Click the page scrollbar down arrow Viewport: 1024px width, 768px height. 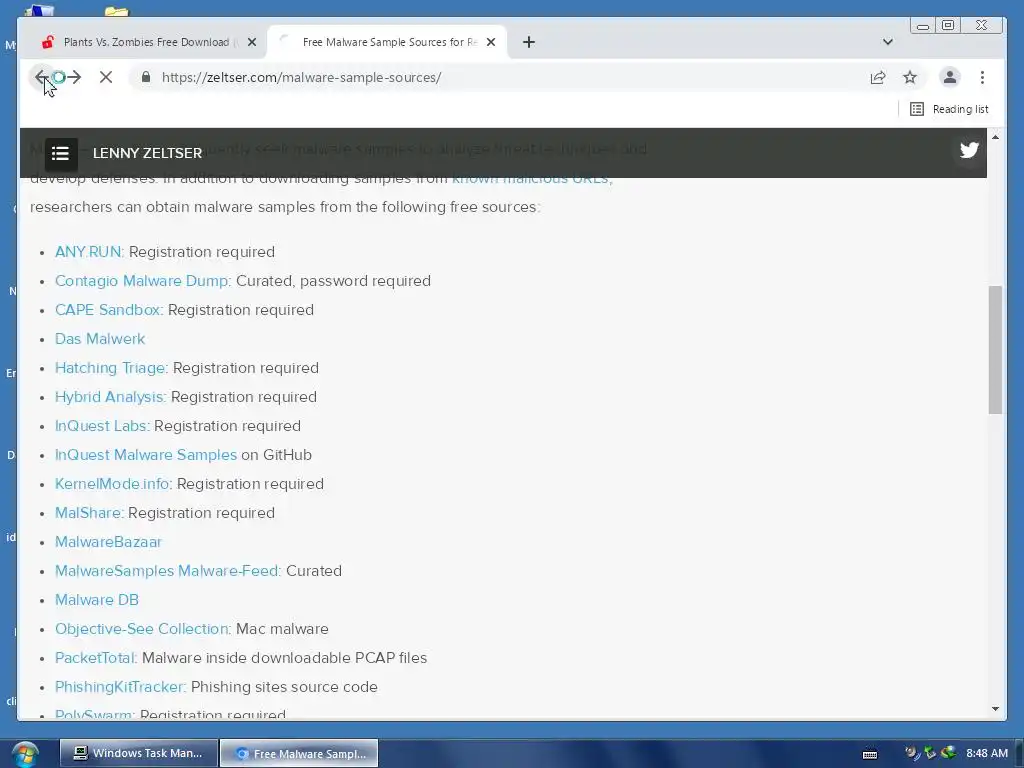coord(995,709)
